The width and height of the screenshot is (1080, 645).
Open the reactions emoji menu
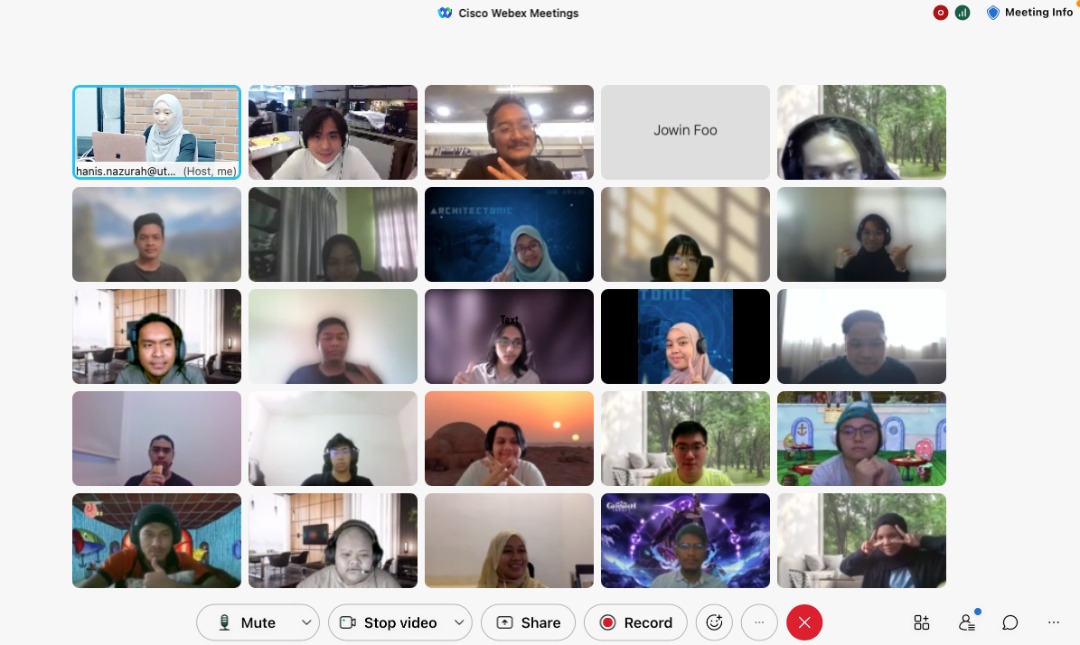click(x=714, y=622)
